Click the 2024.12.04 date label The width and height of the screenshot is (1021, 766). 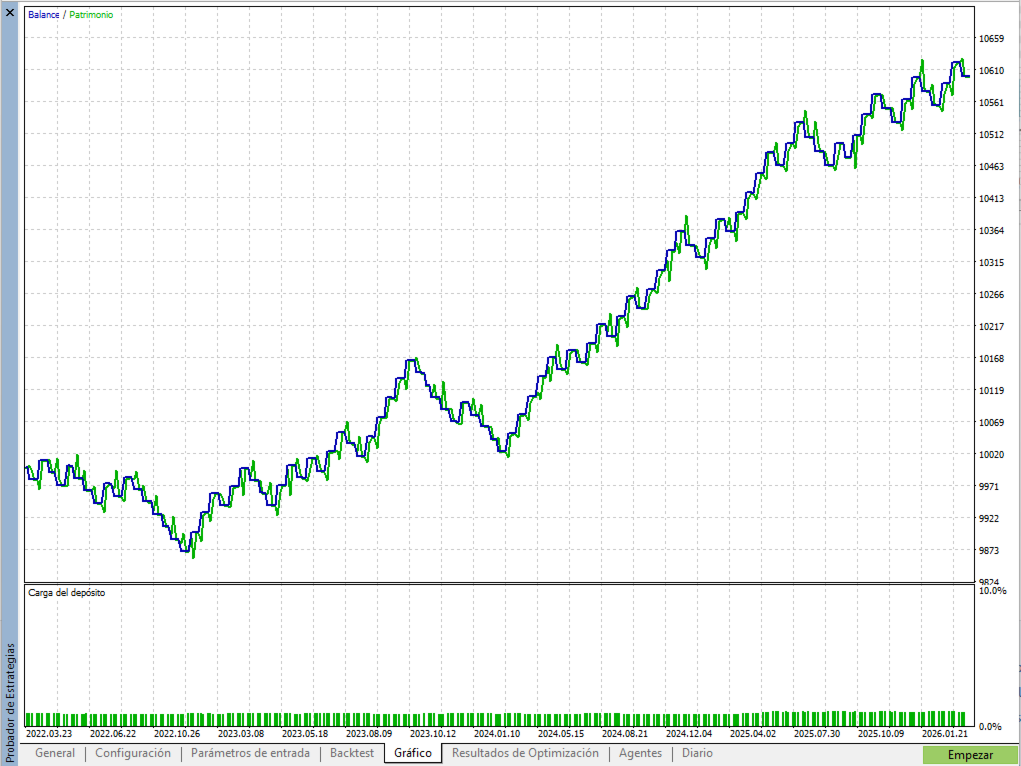[x=689, y=733]
